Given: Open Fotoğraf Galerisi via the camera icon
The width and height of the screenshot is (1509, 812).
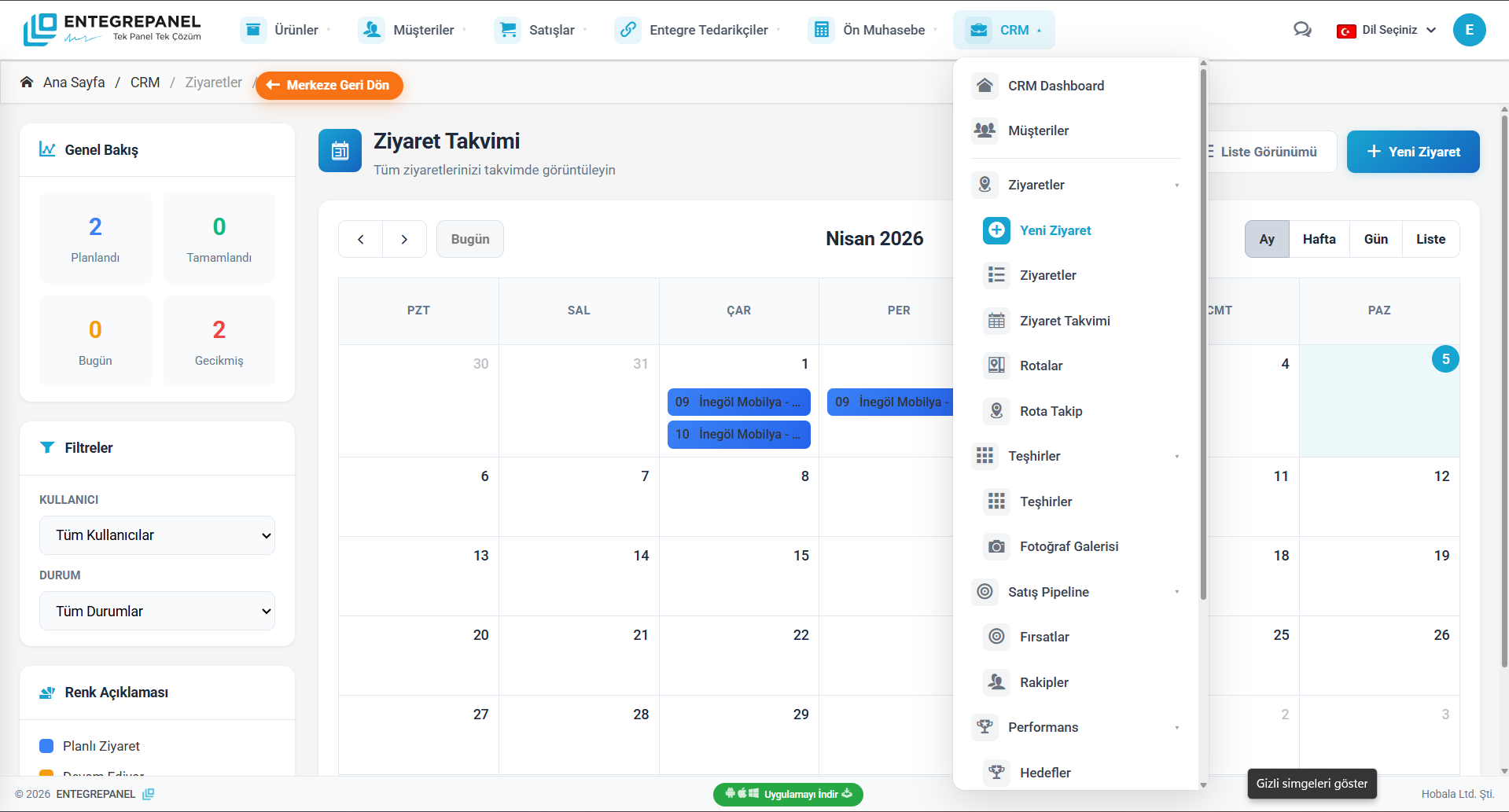Looking at the screenshot, I should tap(996, 546).
